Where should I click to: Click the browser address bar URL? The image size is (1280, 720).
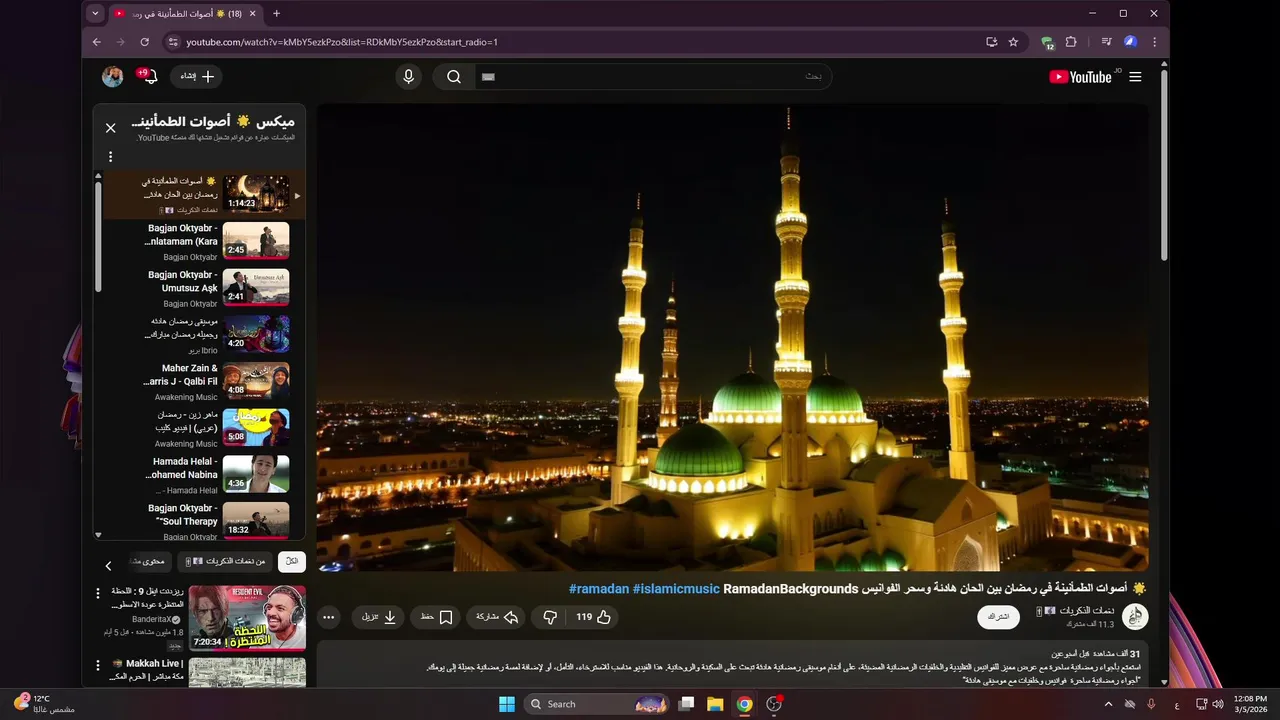tap(342, 42)
